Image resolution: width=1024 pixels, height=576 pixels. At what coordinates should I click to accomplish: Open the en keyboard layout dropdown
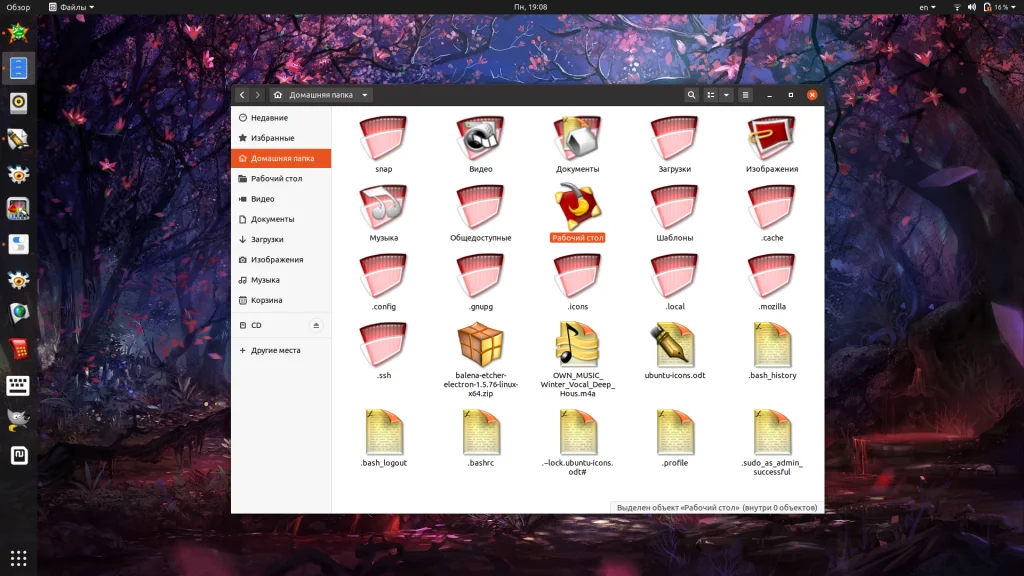point(929,7)
